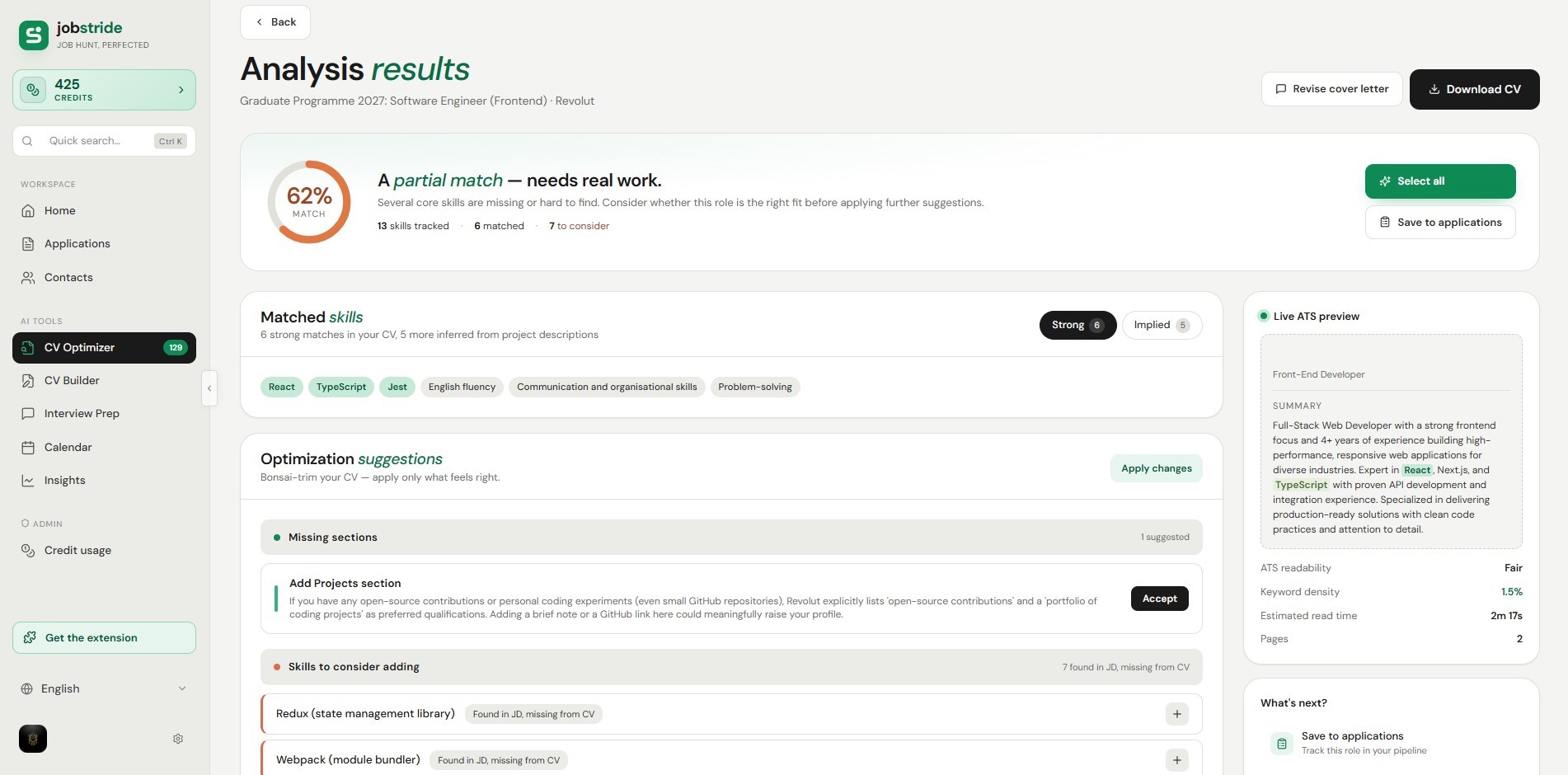Open the Applications page
The height and width of the screenshot is (775, 1568).
click(x=104, y=244)
